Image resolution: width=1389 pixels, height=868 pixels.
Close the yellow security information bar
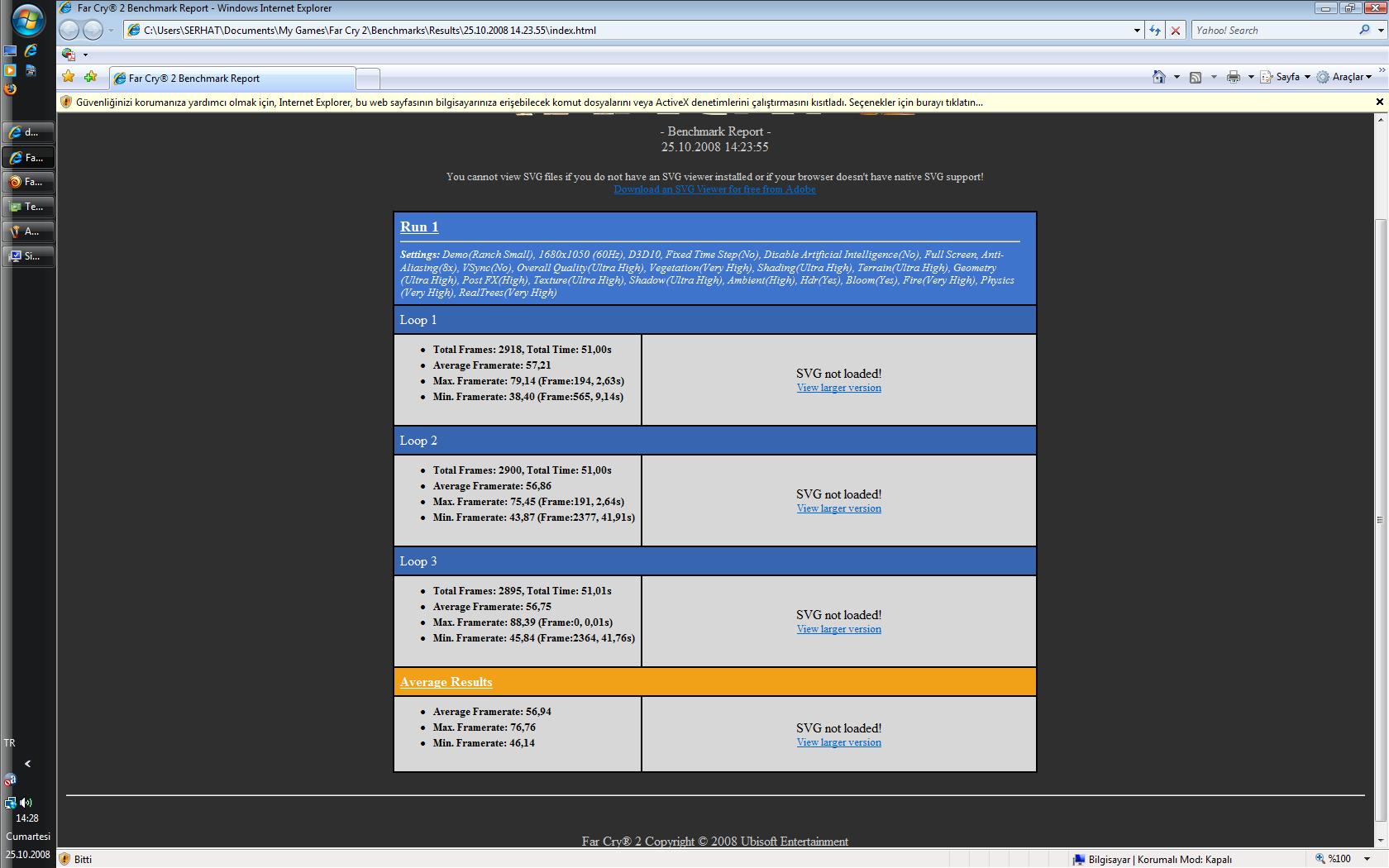tap(1379, 102)
